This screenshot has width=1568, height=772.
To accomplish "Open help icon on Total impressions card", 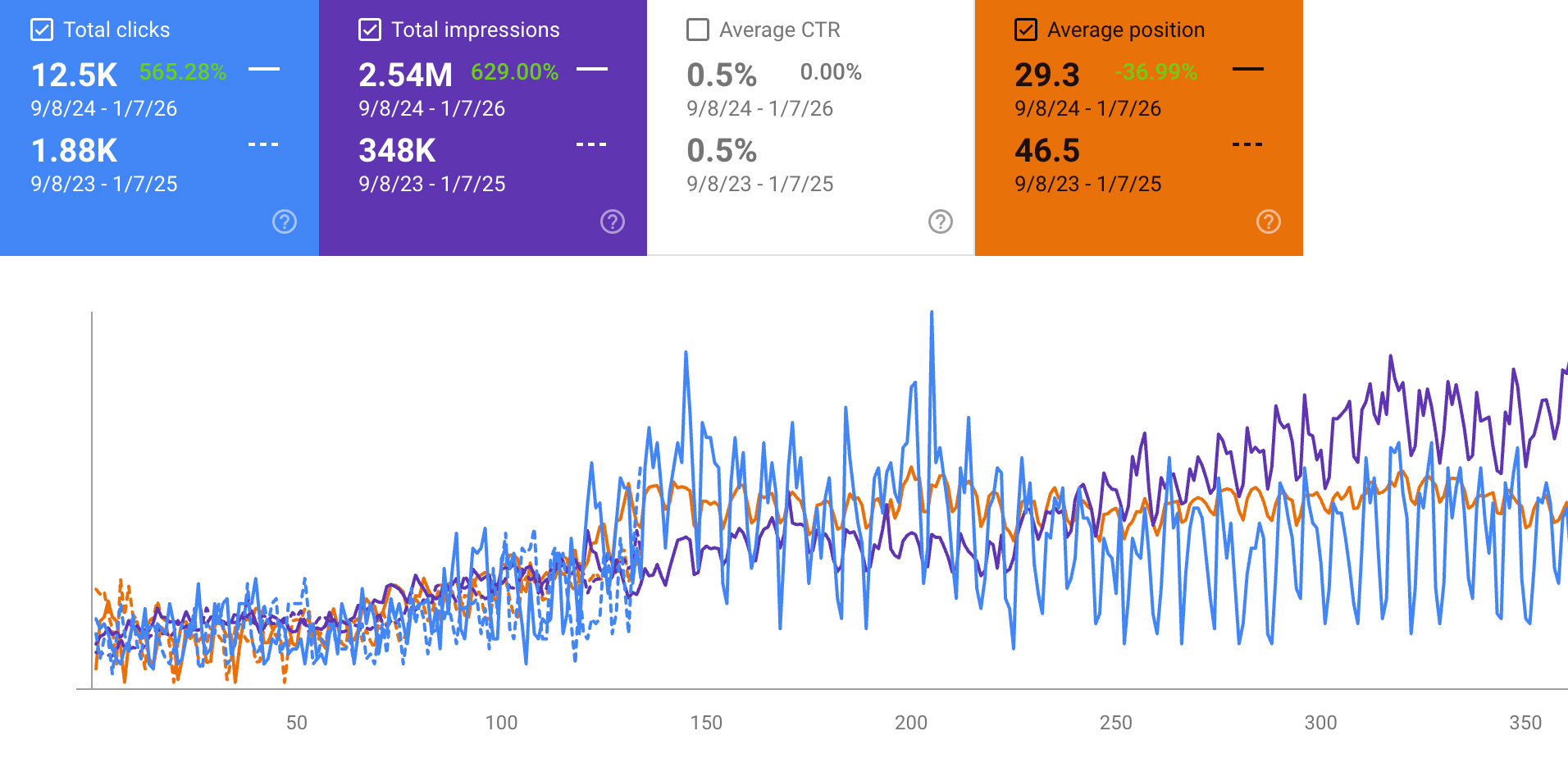I will (x=613, y=222).
